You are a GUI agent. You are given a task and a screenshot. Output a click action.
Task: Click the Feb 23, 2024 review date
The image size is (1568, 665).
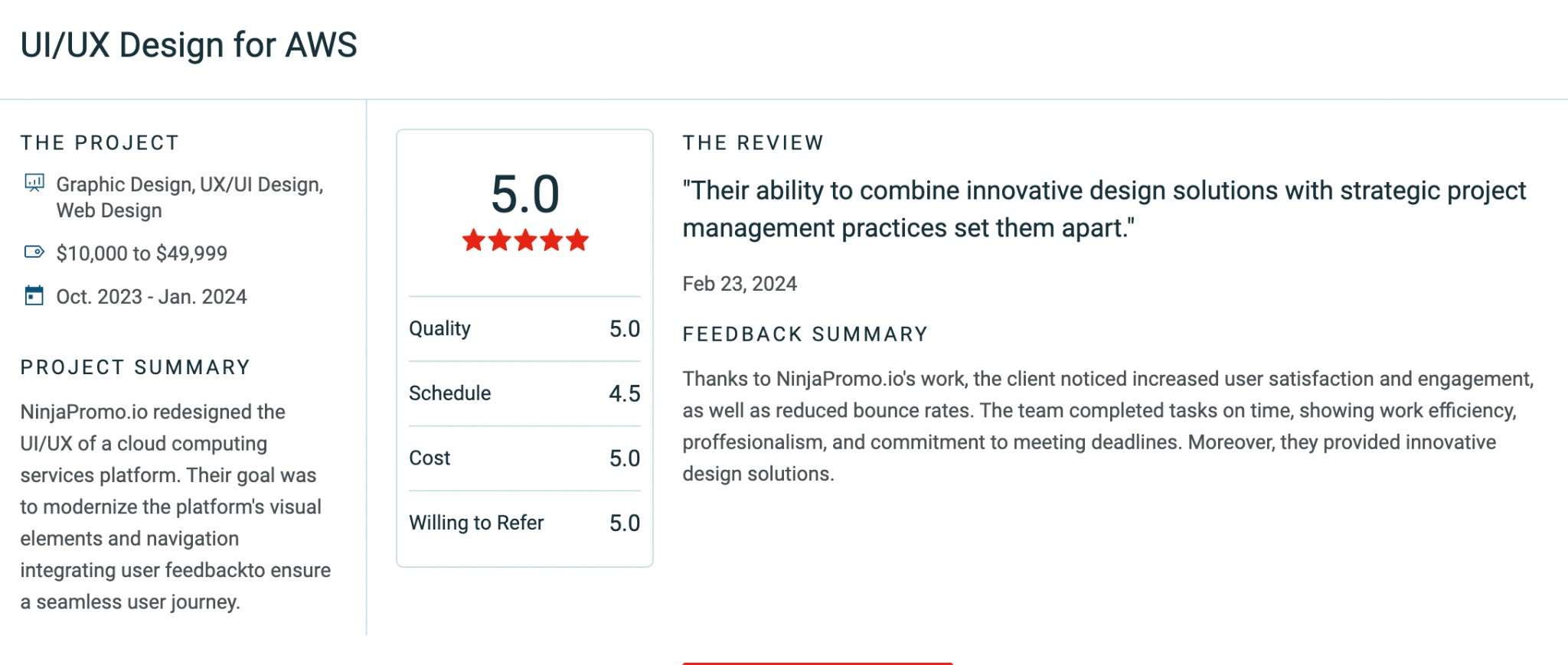pyautogui.click(x=740, y=284)
